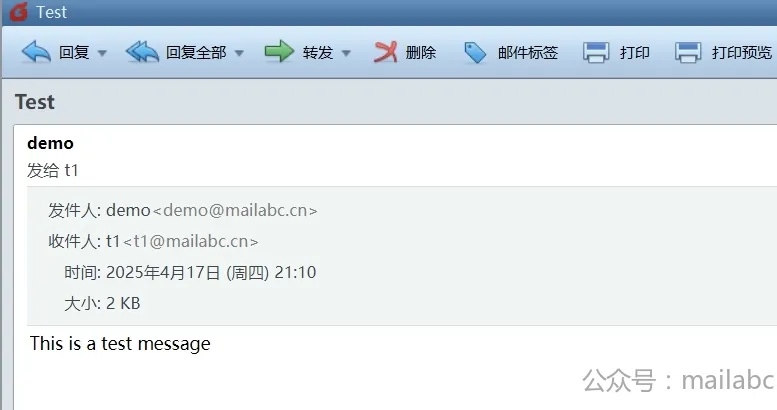Image resolution: width=777 pixels, height=410 pixels.
Task: Click the blue Reply arrow icon
Action: [36, 52]
